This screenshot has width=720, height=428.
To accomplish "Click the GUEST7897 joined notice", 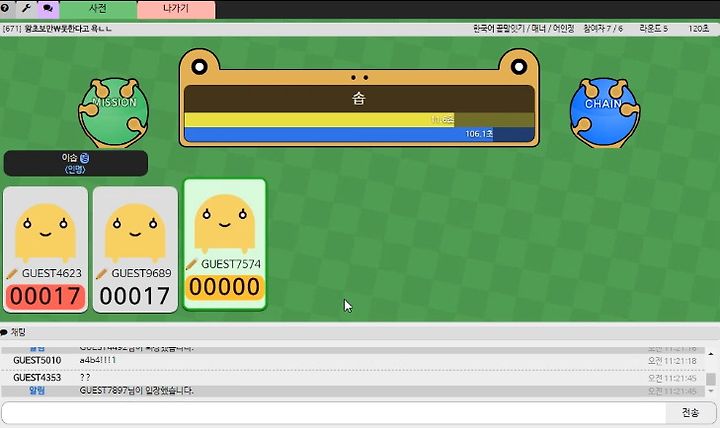I will coord(136,391).
